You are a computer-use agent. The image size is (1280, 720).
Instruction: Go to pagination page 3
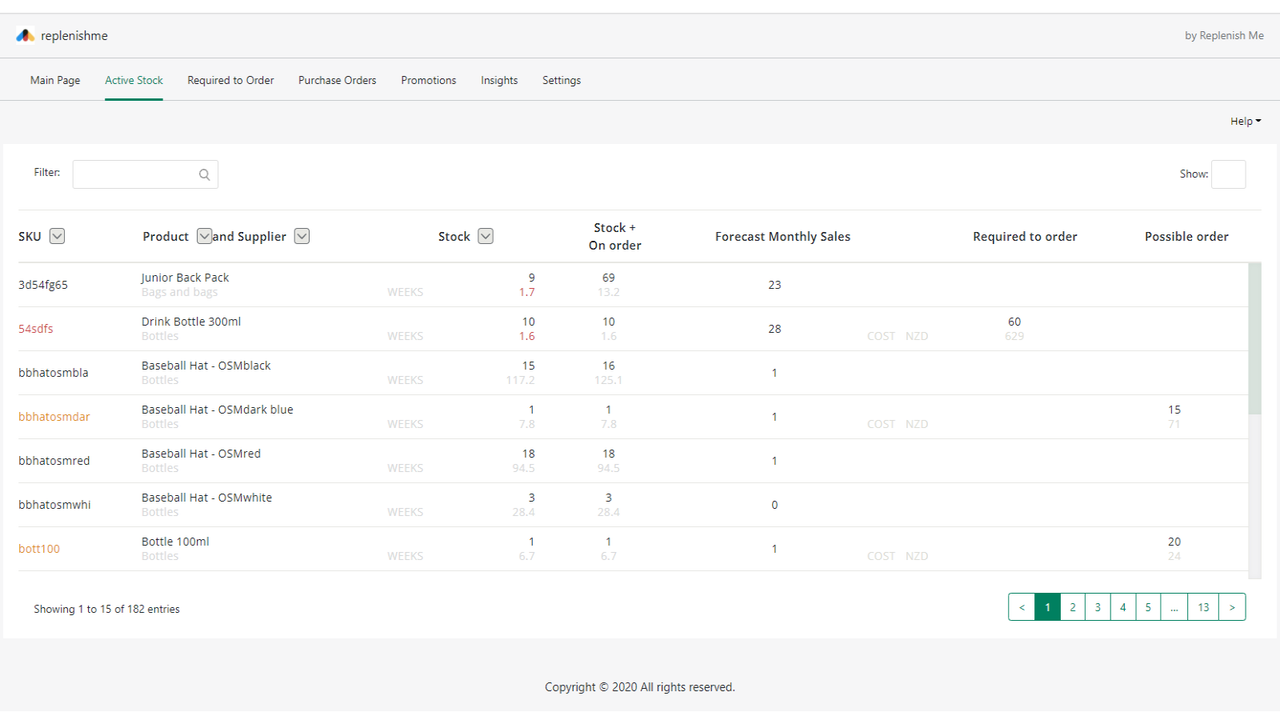point(1097,607)
